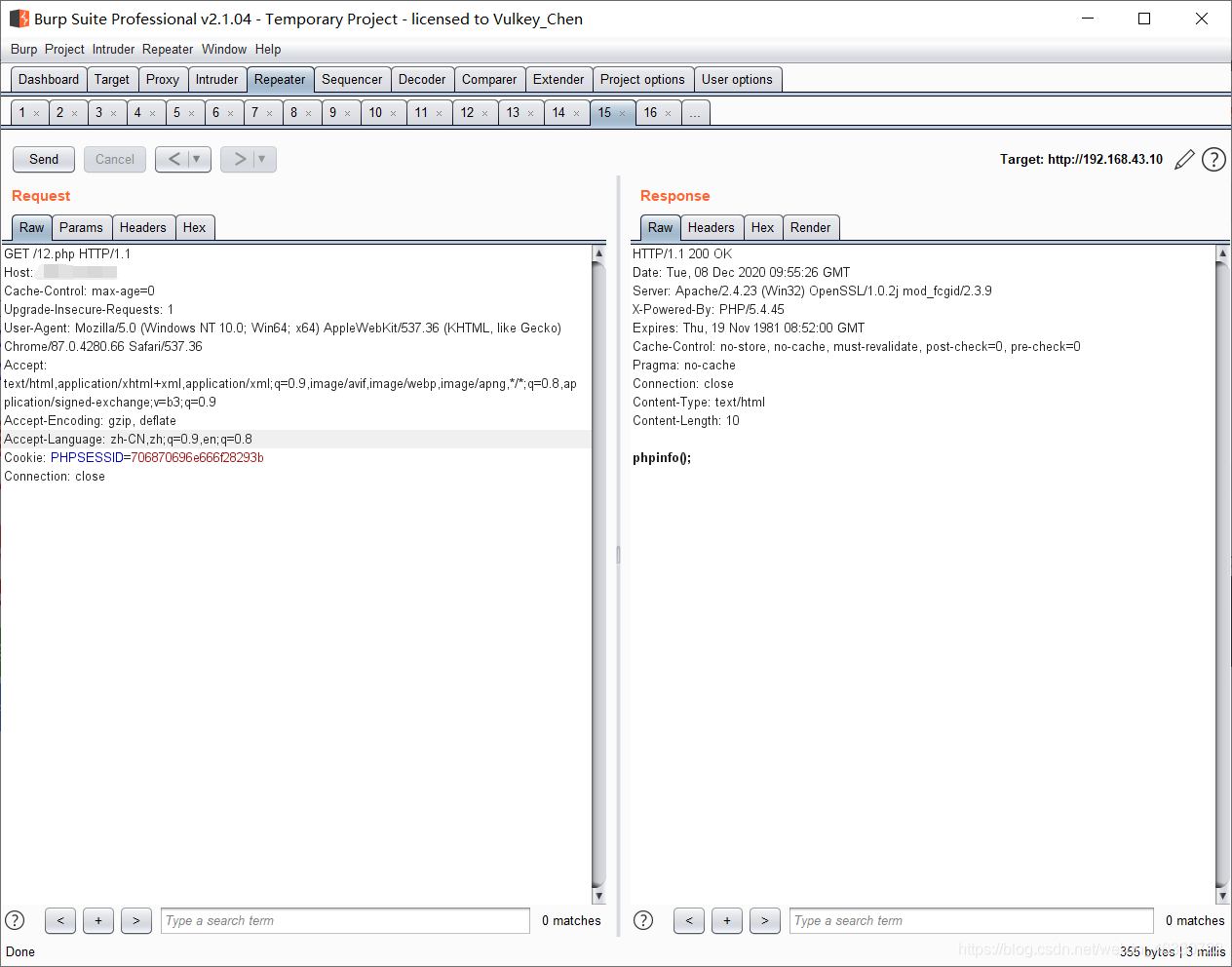Screen dimensions: 1232x967
Task: Close Repeater tab 9
Action: point(347,114)
